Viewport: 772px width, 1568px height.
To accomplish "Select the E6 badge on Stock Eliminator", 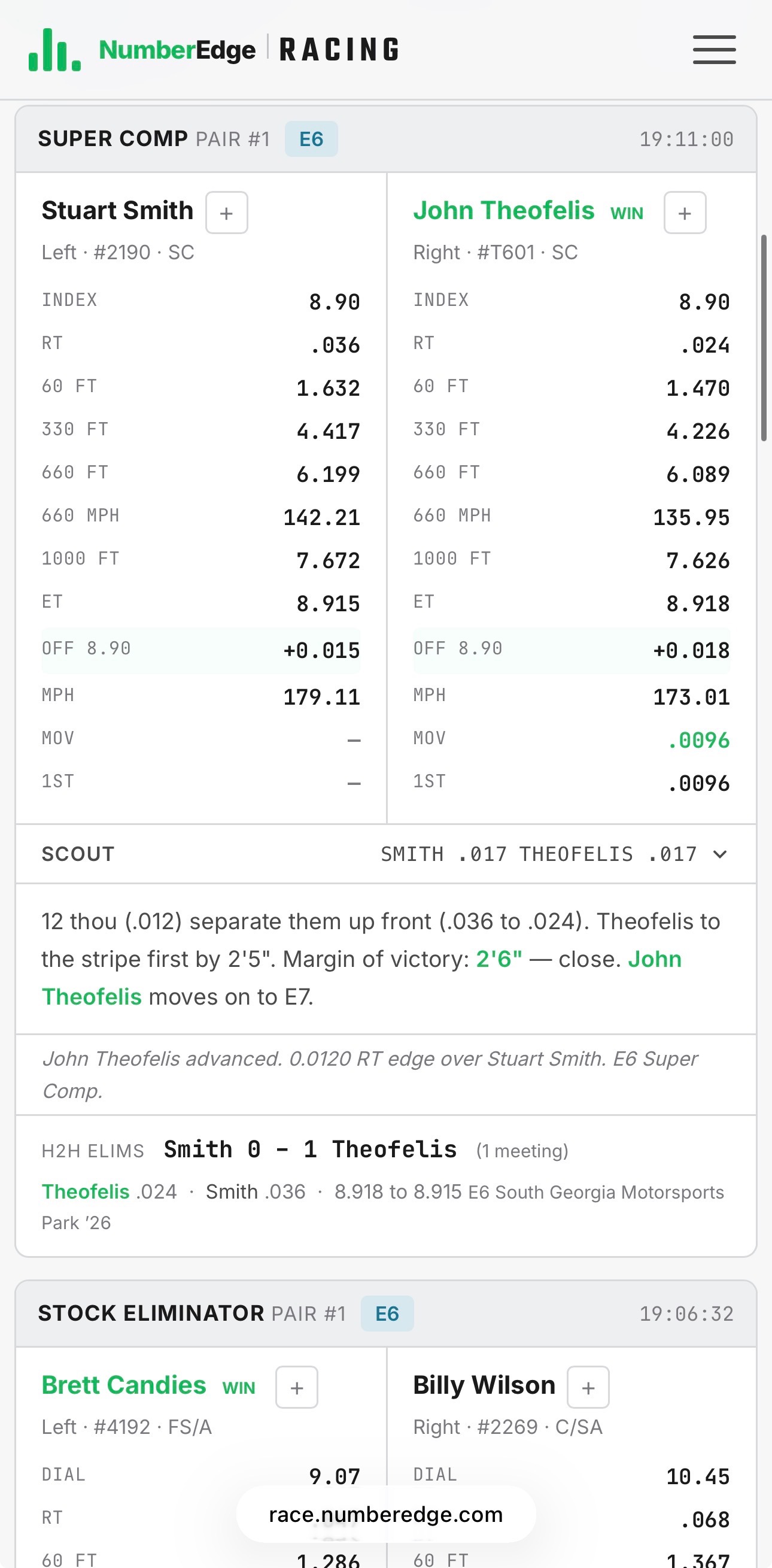I will click(x=387, y=1314).
